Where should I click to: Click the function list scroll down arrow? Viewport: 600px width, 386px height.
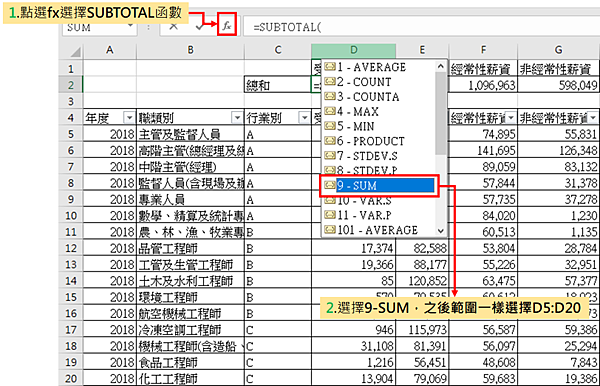tap(441, 231)
